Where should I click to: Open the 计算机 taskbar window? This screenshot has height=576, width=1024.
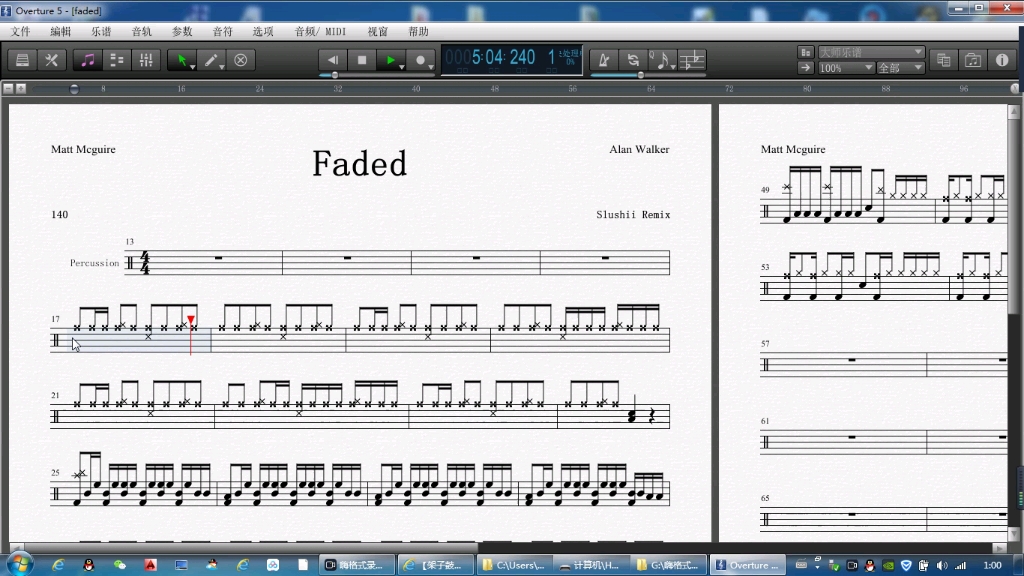(x=590, y=565)
